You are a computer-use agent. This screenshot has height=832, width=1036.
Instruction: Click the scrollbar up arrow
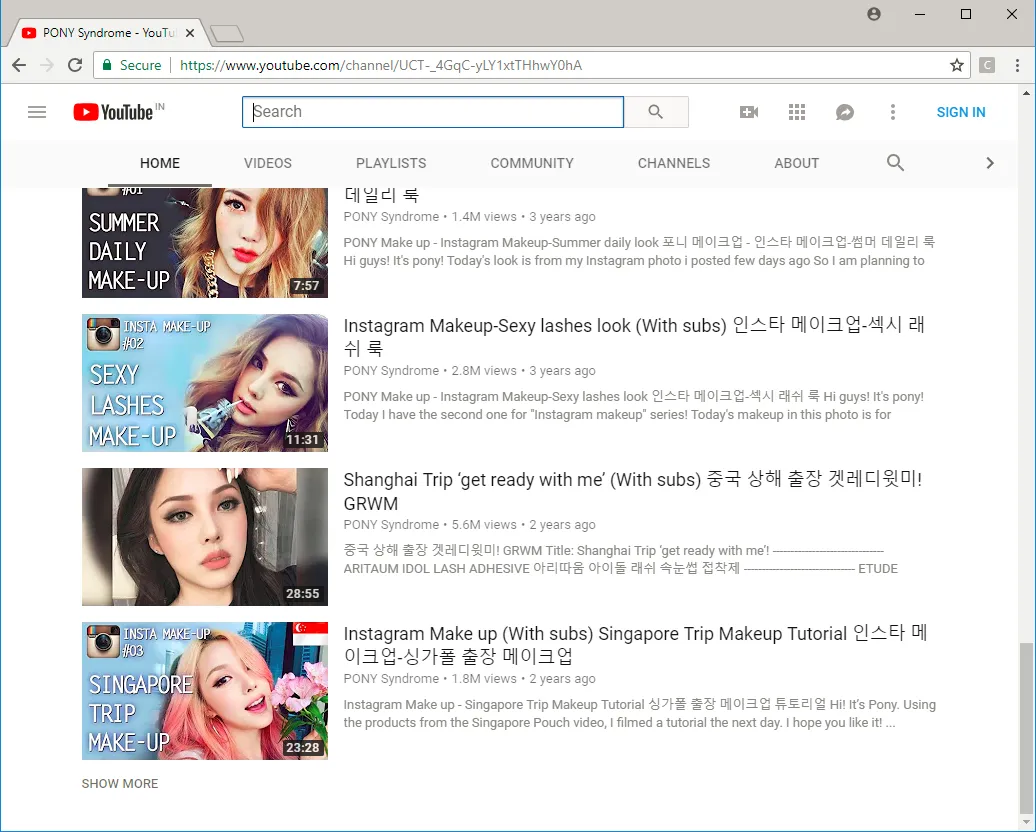click(1025, 93)
